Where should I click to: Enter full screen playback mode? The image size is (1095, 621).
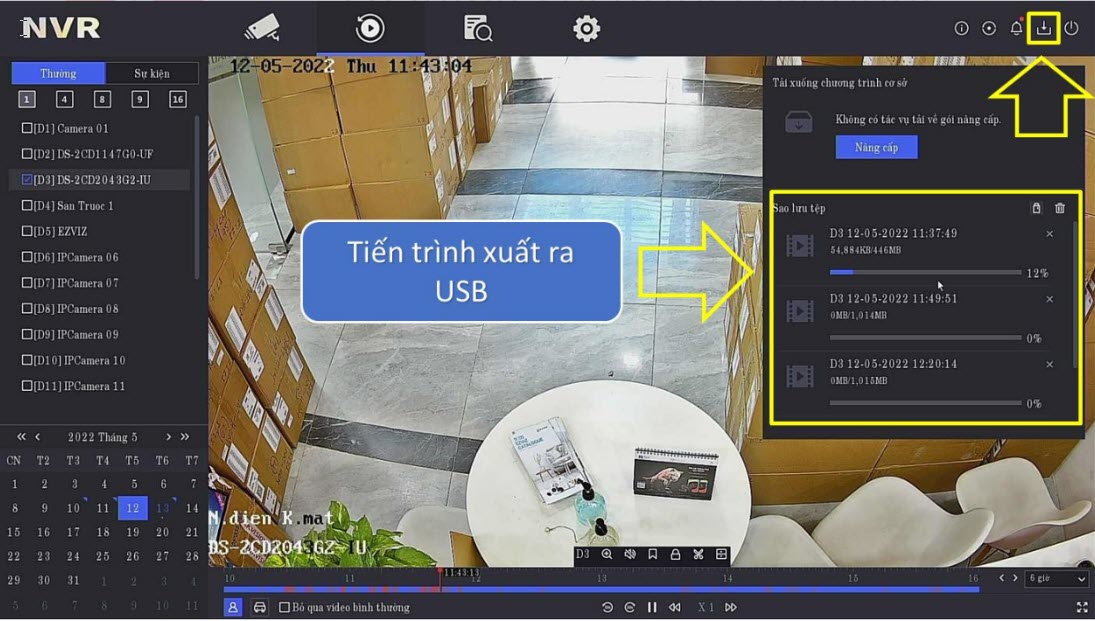pyautogui.click(x=1081, y=607)
